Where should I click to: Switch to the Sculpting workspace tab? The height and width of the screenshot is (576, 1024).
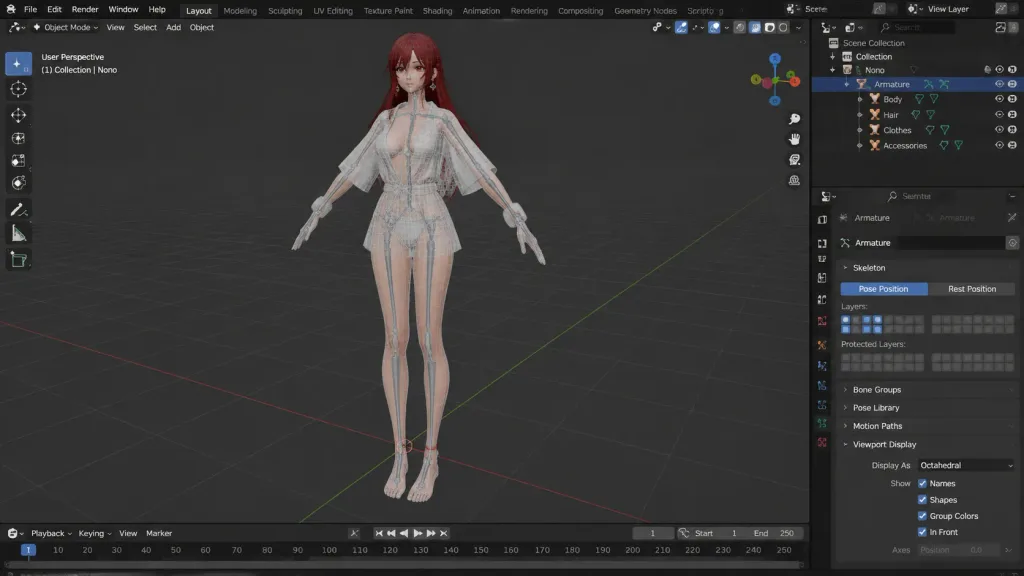(285, 10)
